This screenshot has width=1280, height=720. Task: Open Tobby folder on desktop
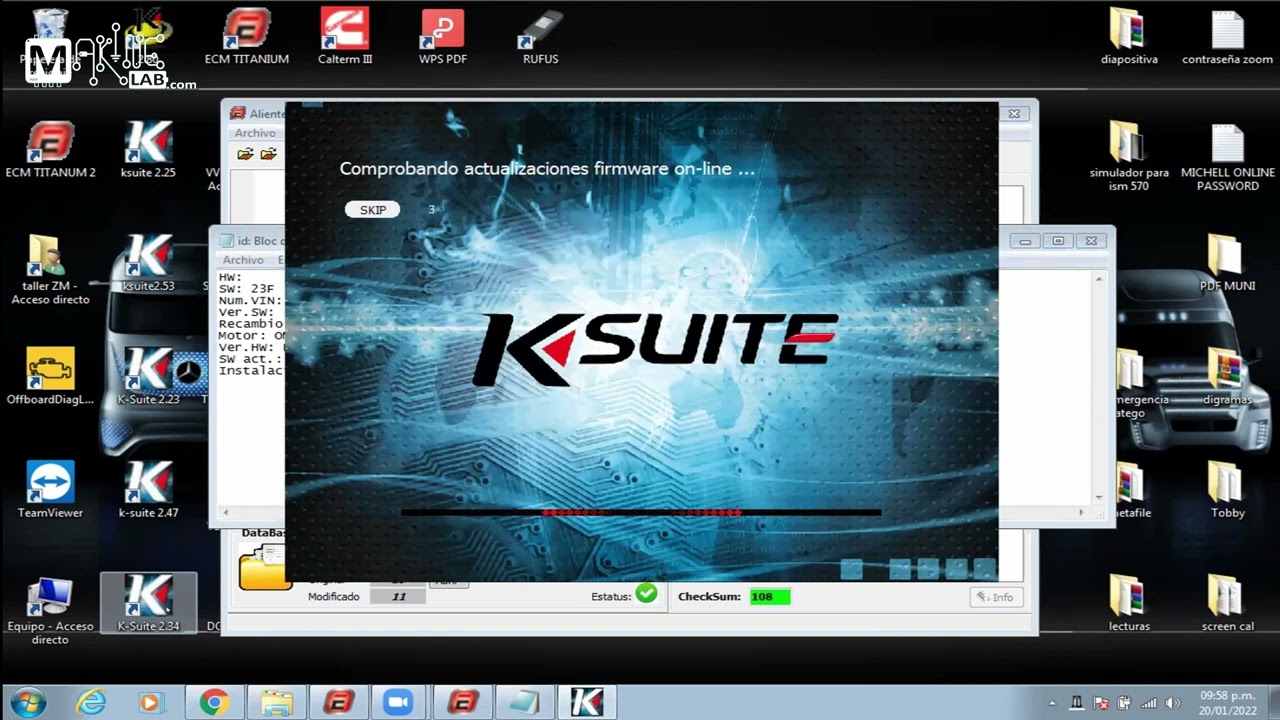1227,490
